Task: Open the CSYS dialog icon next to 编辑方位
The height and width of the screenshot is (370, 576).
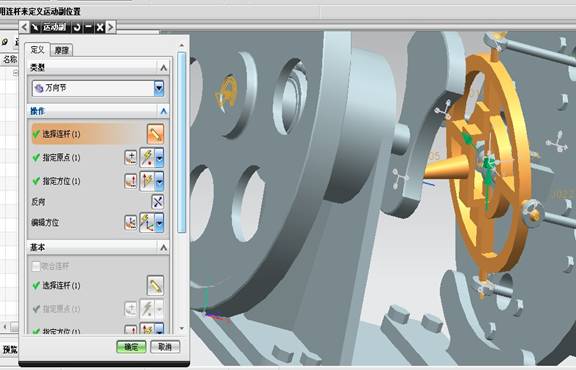Action: tap(130, 222)
